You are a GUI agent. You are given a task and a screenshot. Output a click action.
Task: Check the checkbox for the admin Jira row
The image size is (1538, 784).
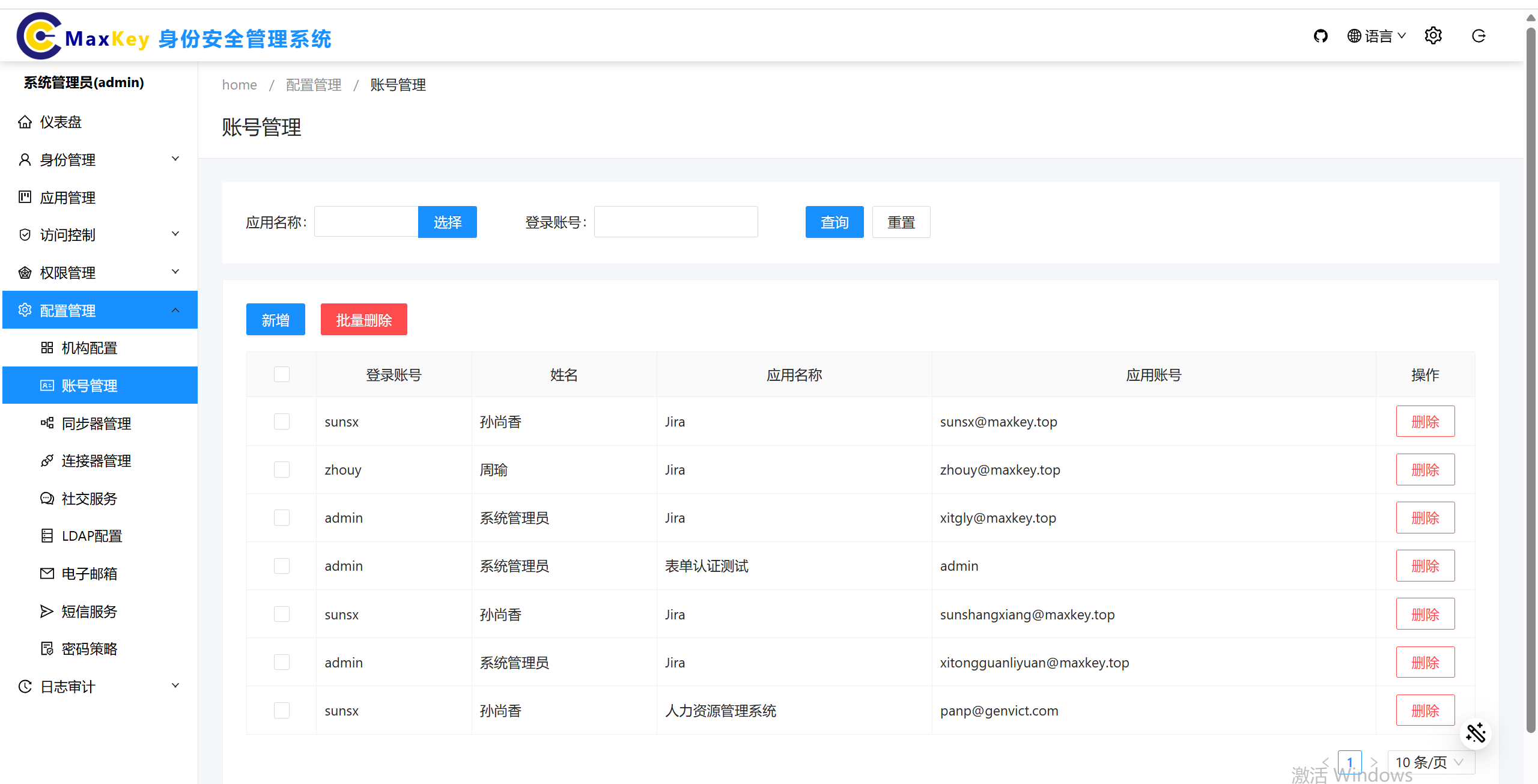281,517
